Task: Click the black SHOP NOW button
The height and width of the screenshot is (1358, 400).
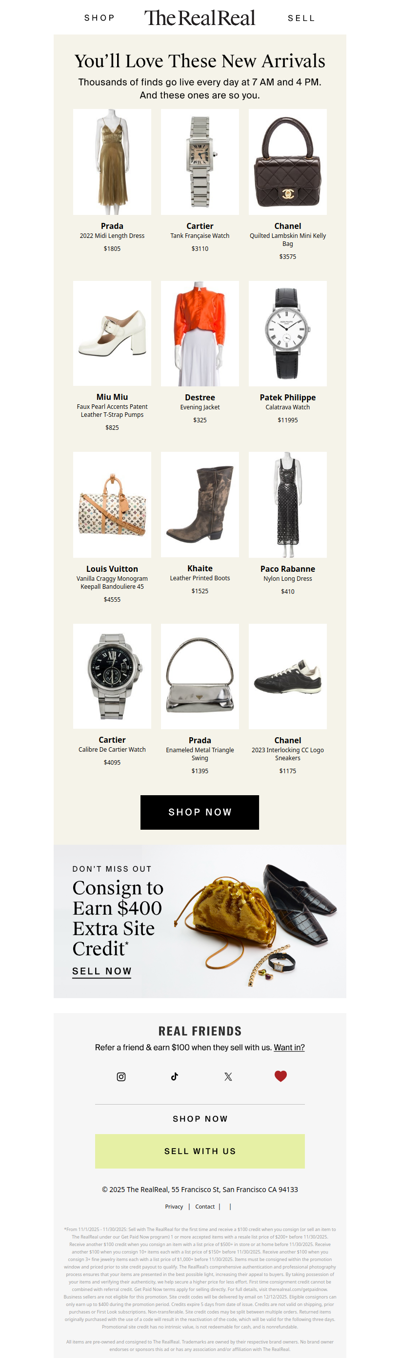Action: (x=200, y=812)
